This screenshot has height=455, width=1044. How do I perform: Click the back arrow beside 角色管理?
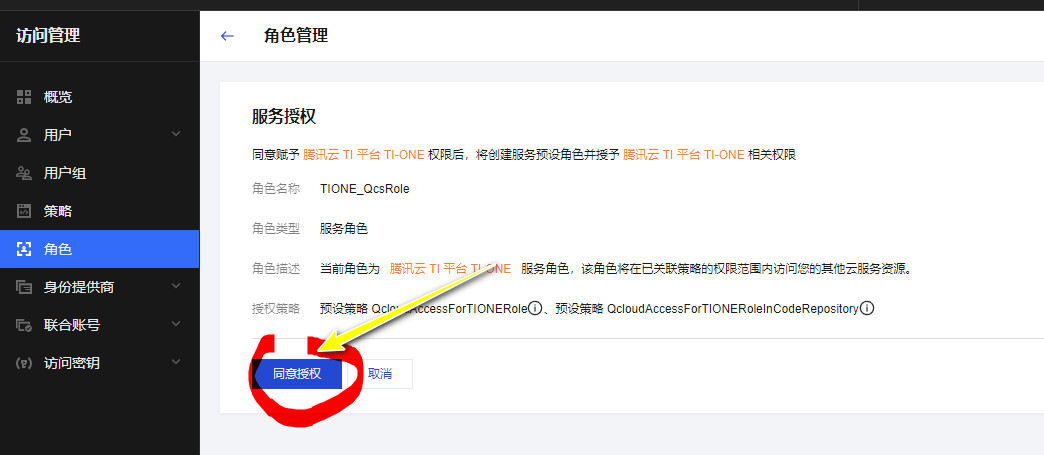(x=227, y=36)
